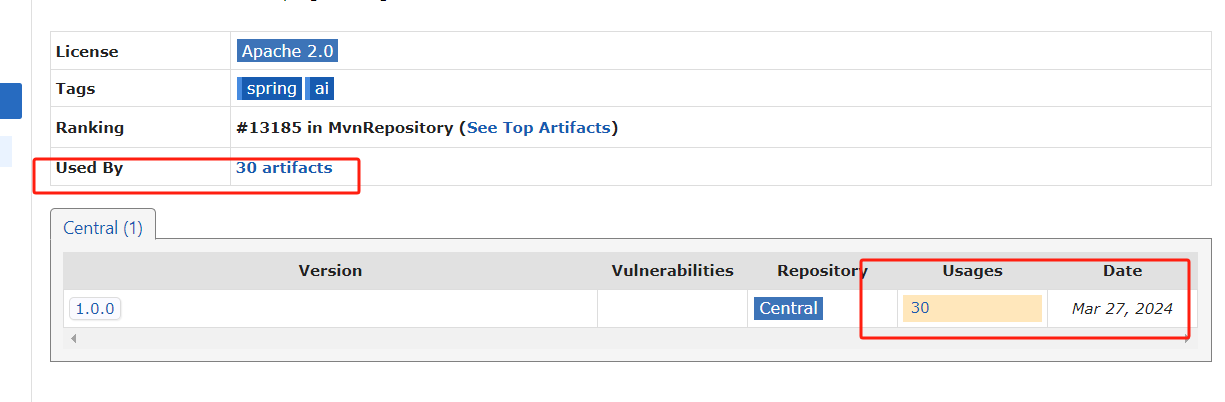Click the Repository column header
The width and height of the screenshot is (1225, 402).
coord(822,271)
